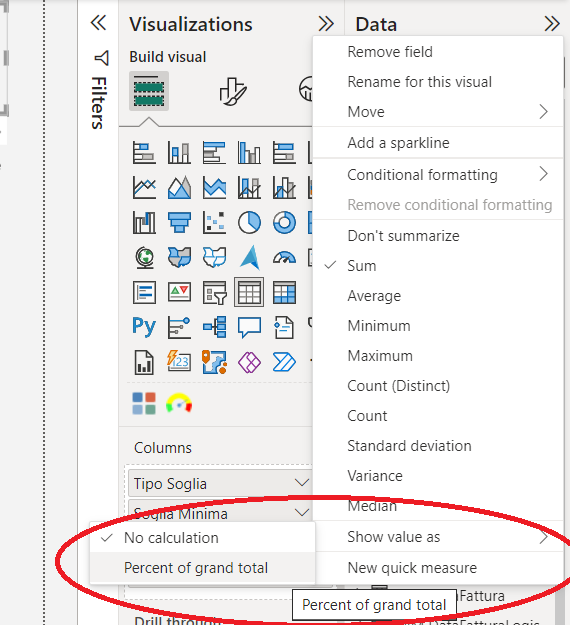Select line and clustered column chart visual
This screenshot has width=570, height=625.
284,188
